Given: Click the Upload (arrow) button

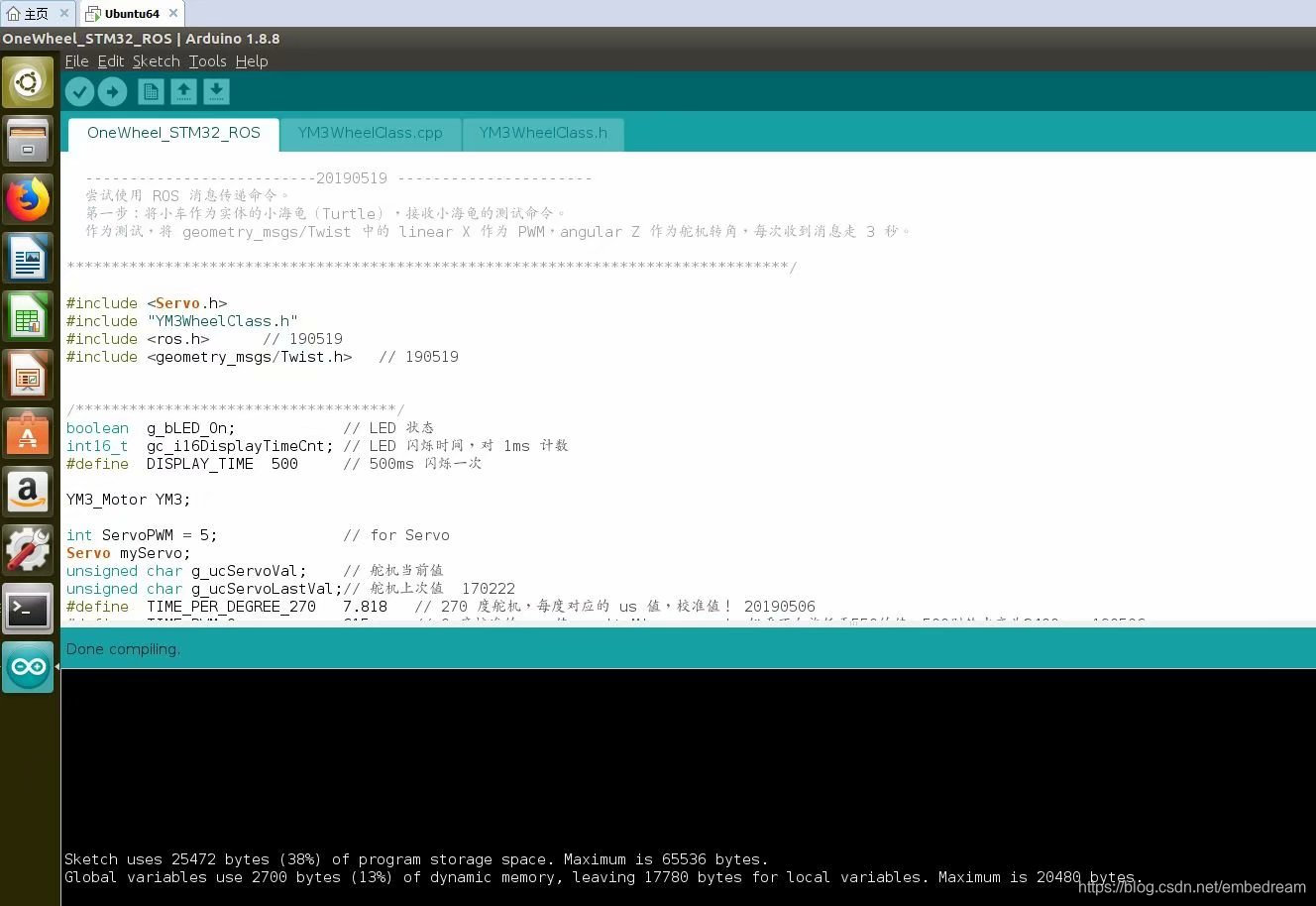Looking at the screenshot, I should (x=112, y=92).
